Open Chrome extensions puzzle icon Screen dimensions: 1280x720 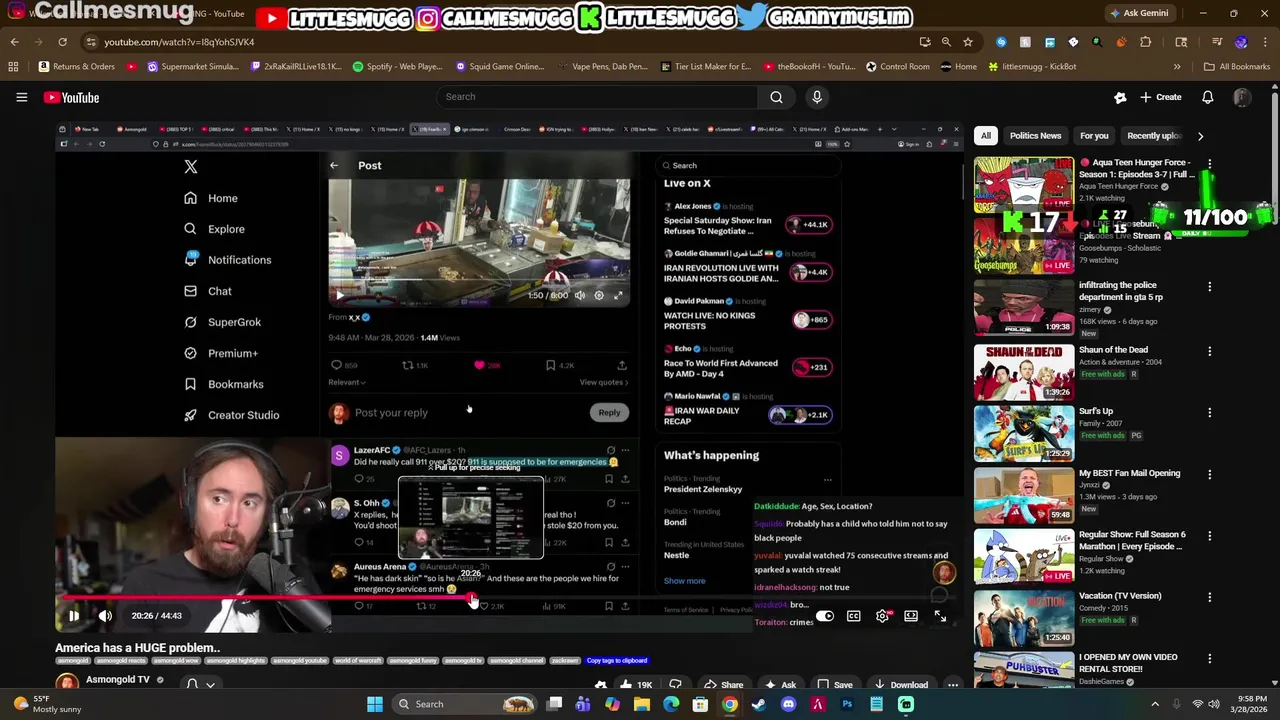[x=1145, y=42]
